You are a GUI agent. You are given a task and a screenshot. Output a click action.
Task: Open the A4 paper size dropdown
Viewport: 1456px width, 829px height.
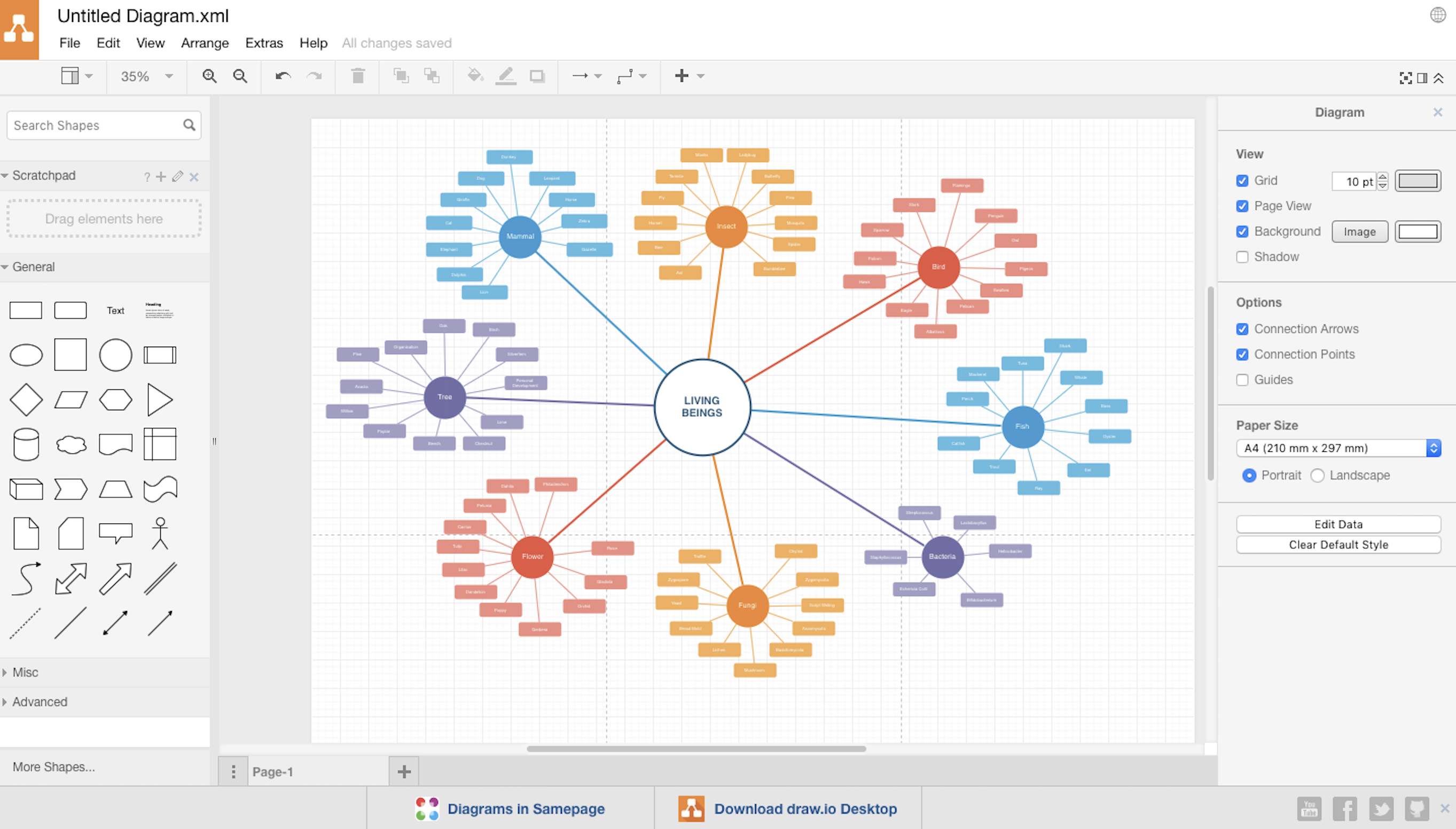[x=1337, y=448]
